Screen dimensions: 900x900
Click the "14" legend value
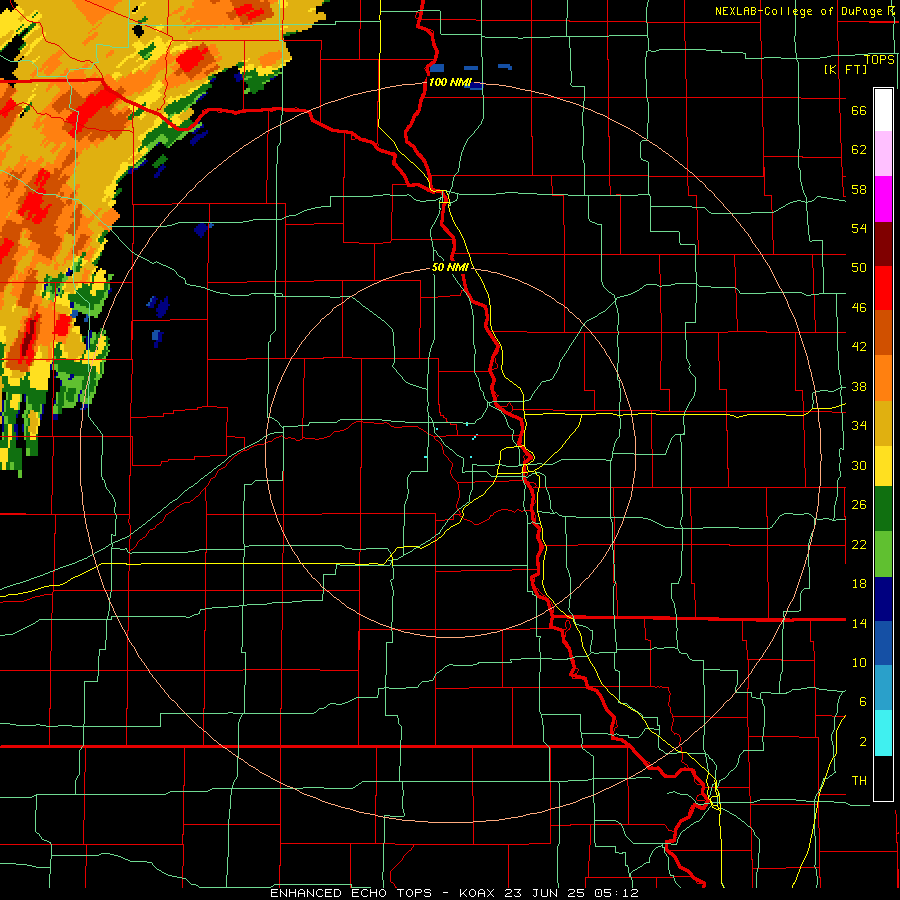[859, 623]
